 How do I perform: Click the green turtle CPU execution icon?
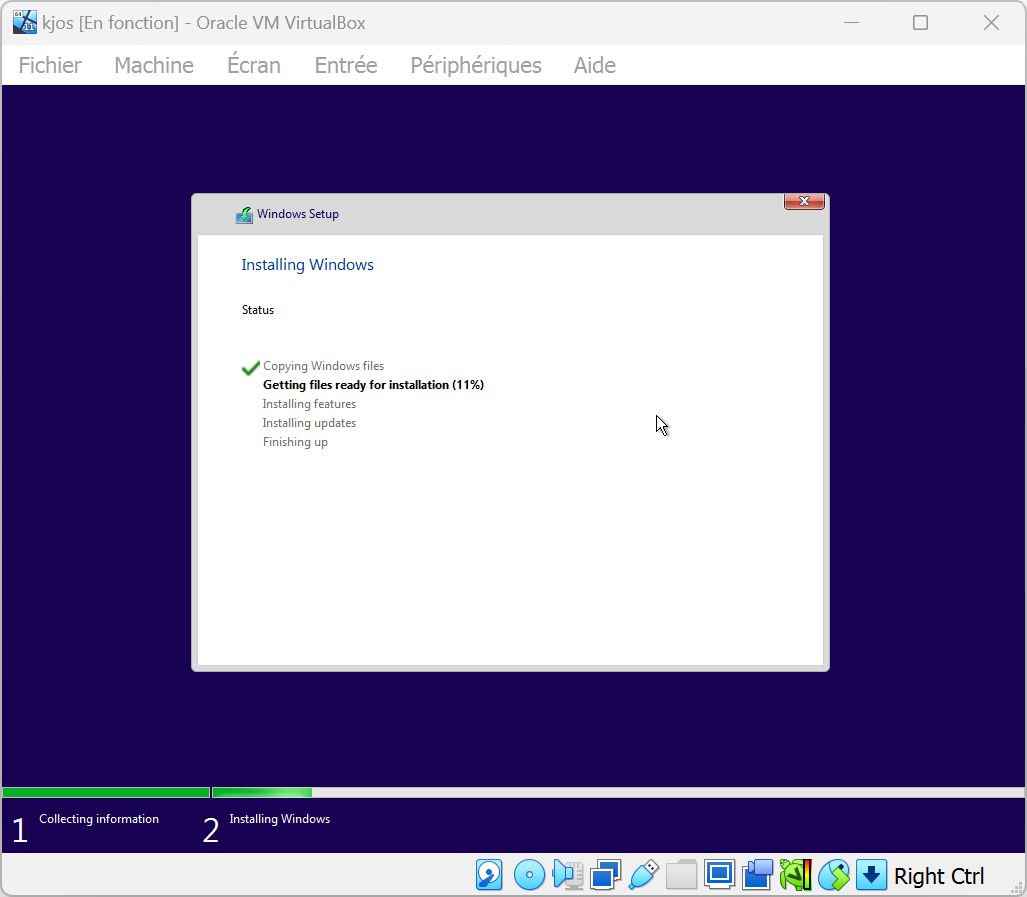pos(795,875)
